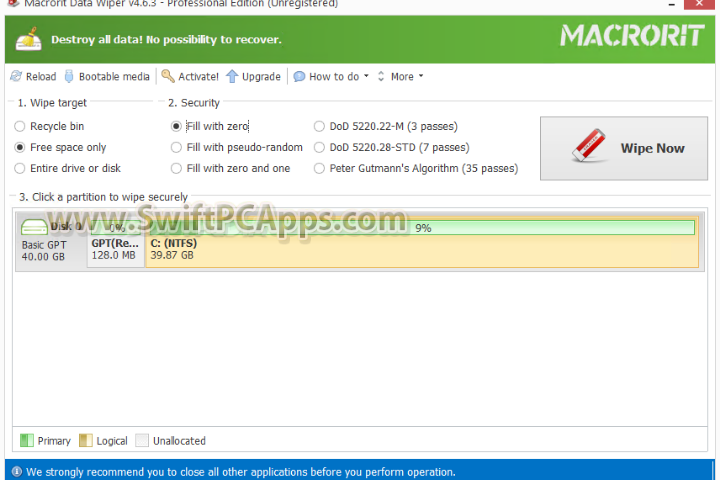
Task: Open the Reload toolbar item
Action: [33, 76]
